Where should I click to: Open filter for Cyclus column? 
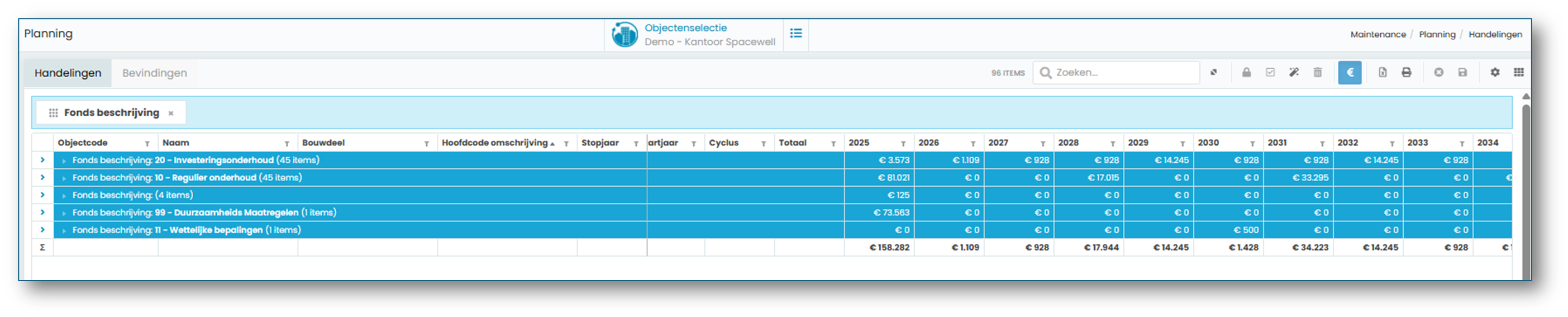[x=763, y=144]
